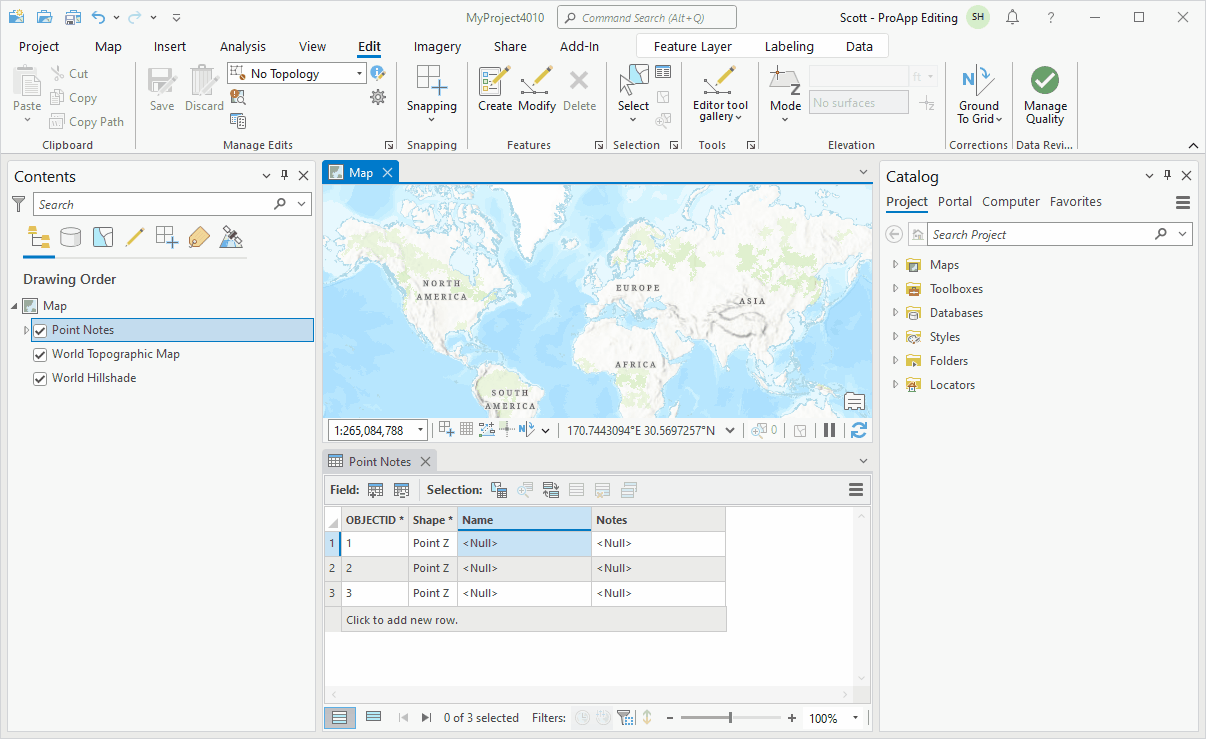
Task: Click 'Click to add new row'
Action: tap(402, 620)
